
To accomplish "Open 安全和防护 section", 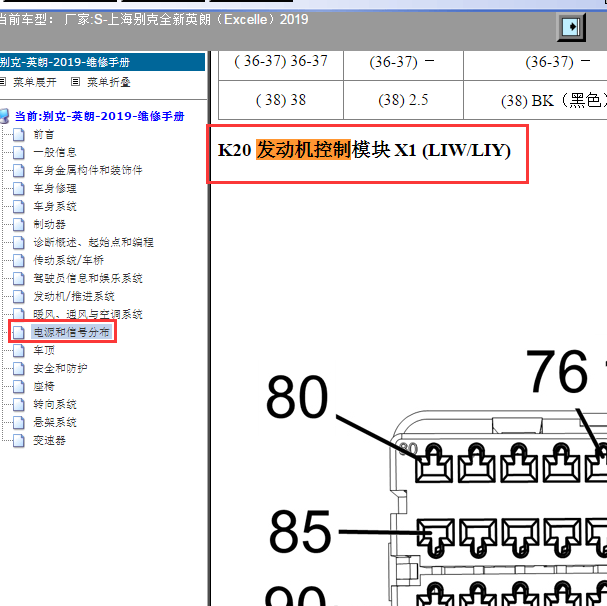I will 60,368.
